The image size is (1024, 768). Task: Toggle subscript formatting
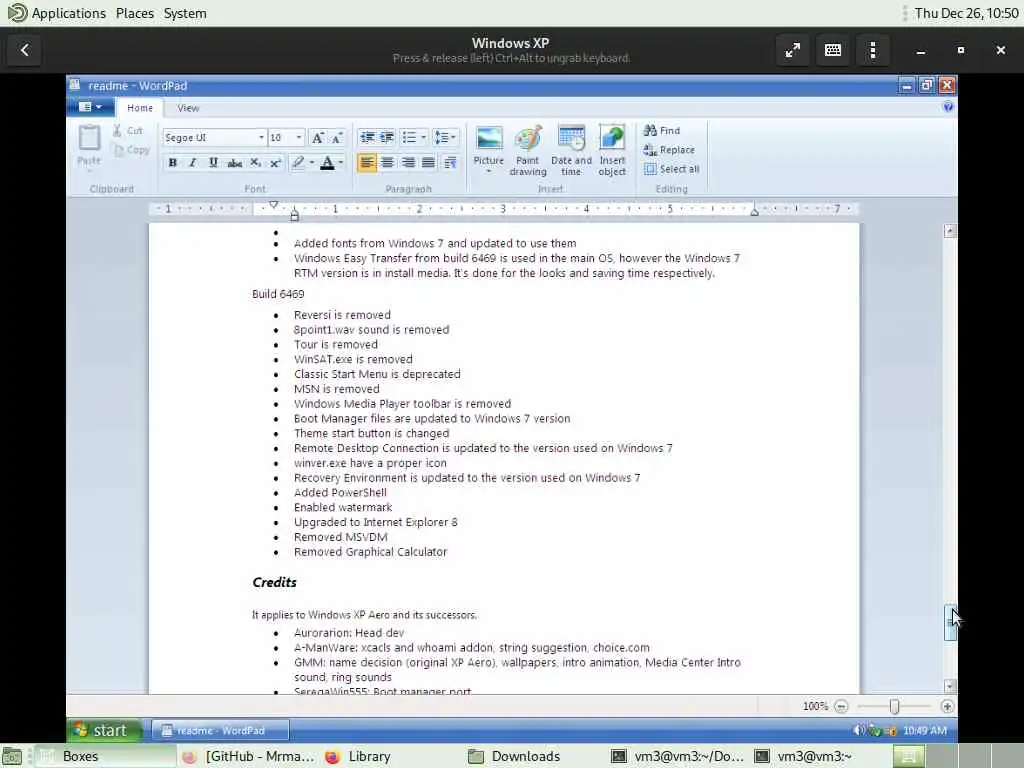pyautogui.click(x=255, y=163)
